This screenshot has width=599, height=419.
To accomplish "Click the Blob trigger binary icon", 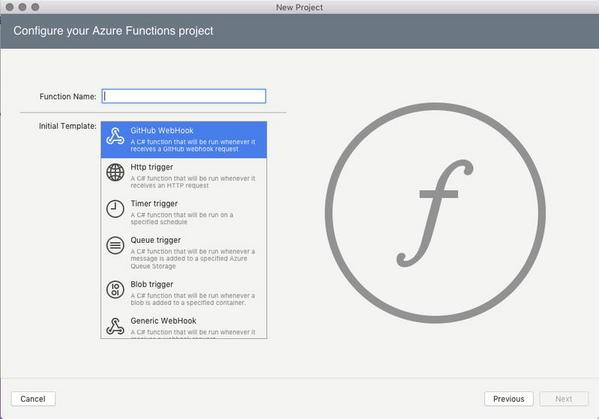I will coord(115,289).
